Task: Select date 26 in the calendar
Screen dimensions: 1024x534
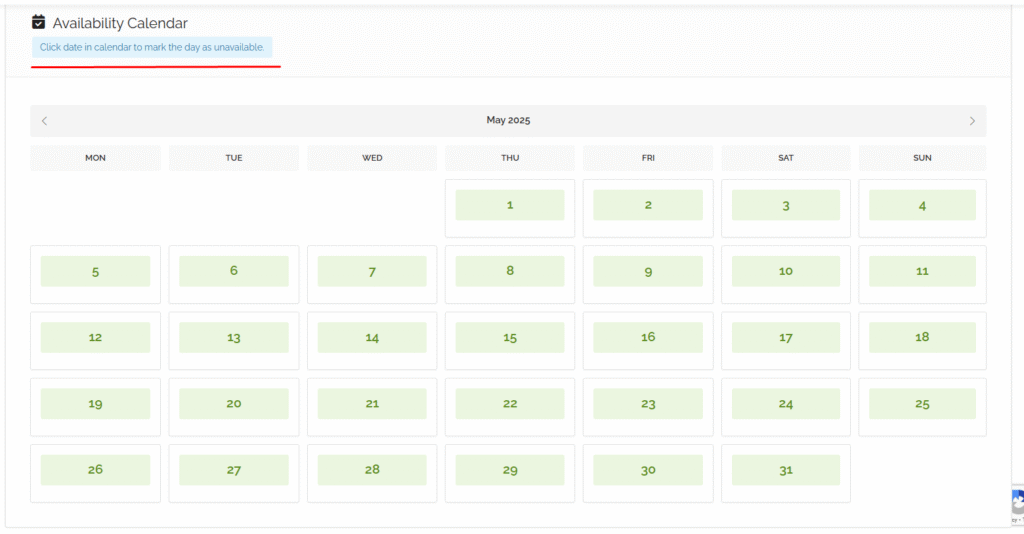Action: (95, 470)
